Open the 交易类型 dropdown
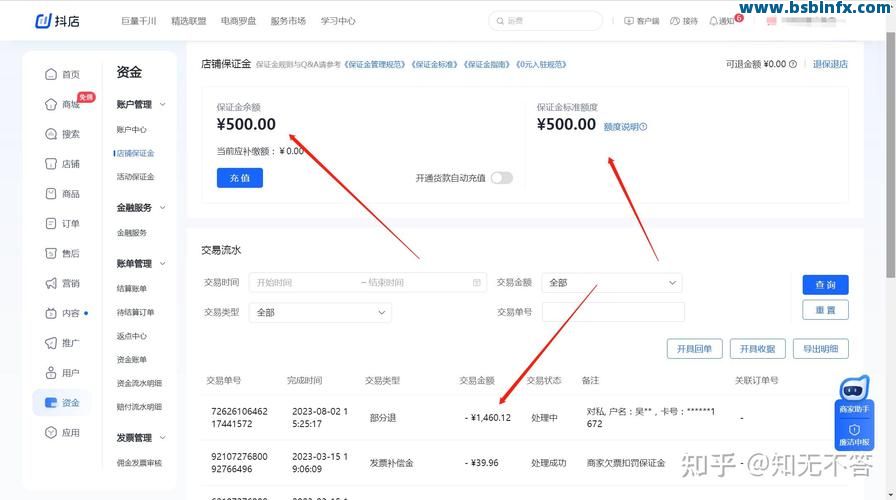This screenshot has height=500, width=896. pyautogui.click(x=320, y=312)
